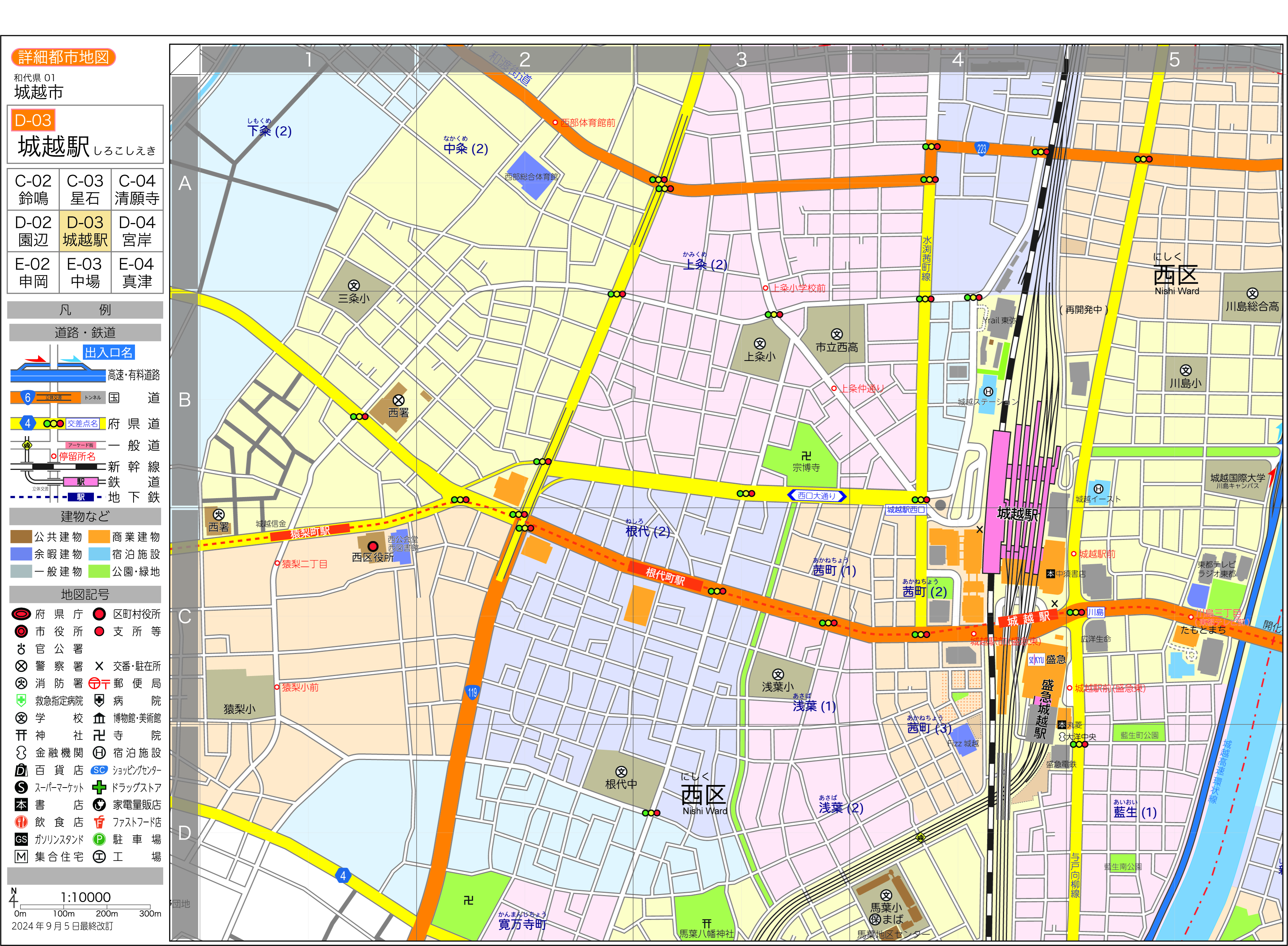Open adjacent map sheet C-02 鈴鳴
This screenshot has width=1288, height=946.
tap(33, 190)
